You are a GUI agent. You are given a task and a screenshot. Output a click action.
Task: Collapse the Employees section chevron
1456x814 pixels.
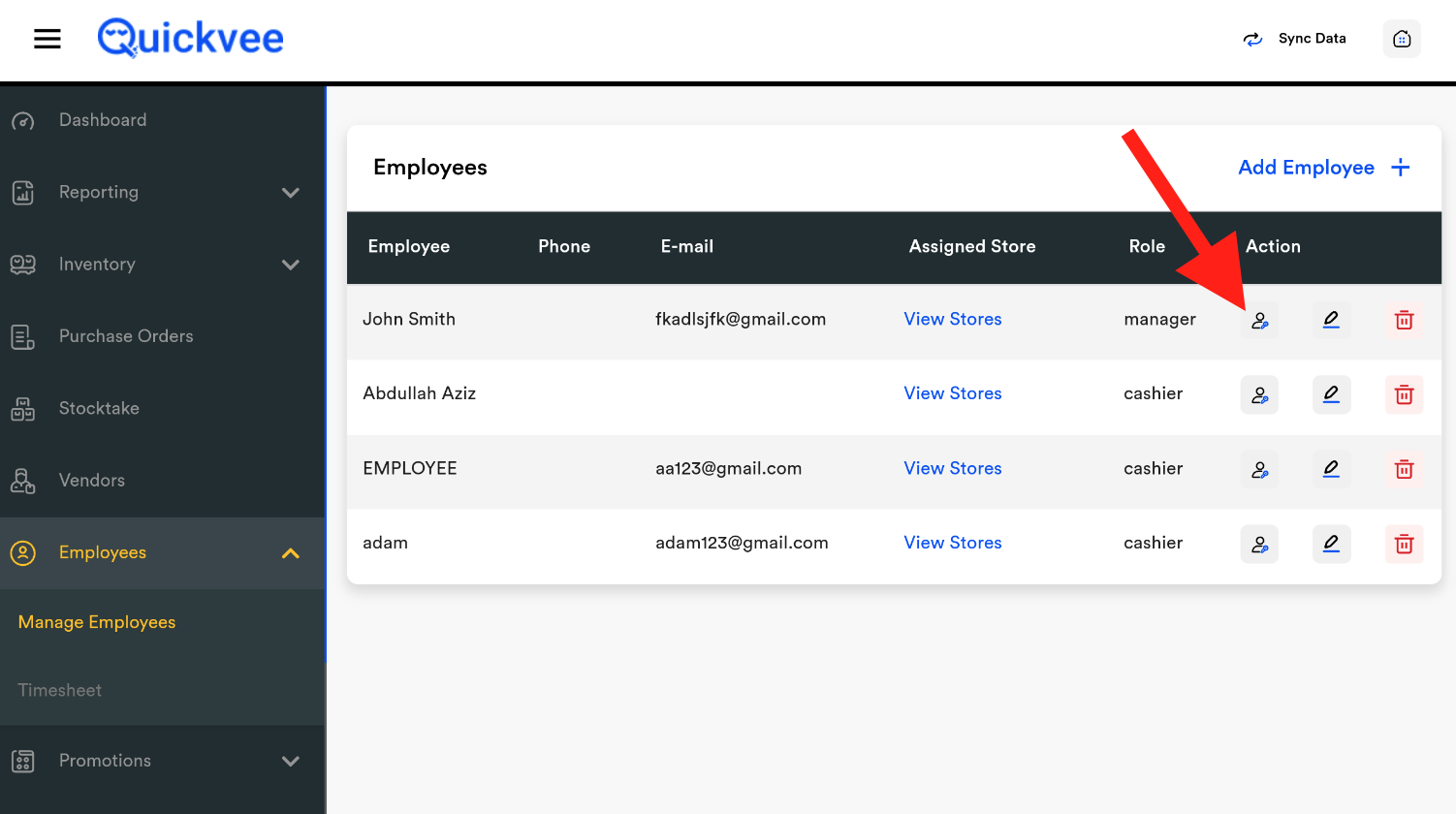[x=290, y=553]
